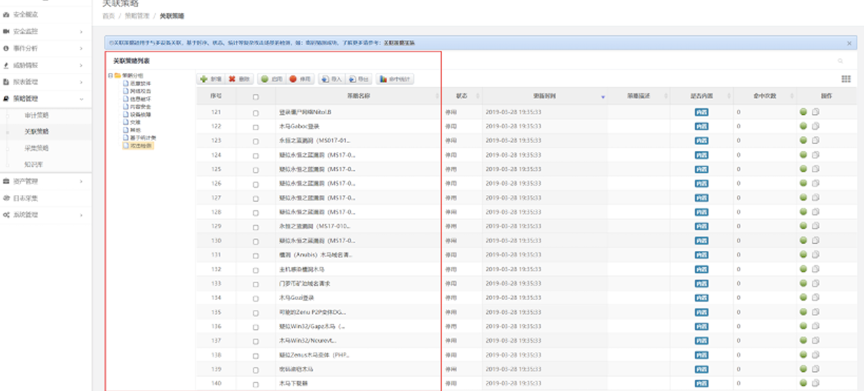Click the 停用 button with red circle
Screen dimensions: 864x391
[300, 79]
